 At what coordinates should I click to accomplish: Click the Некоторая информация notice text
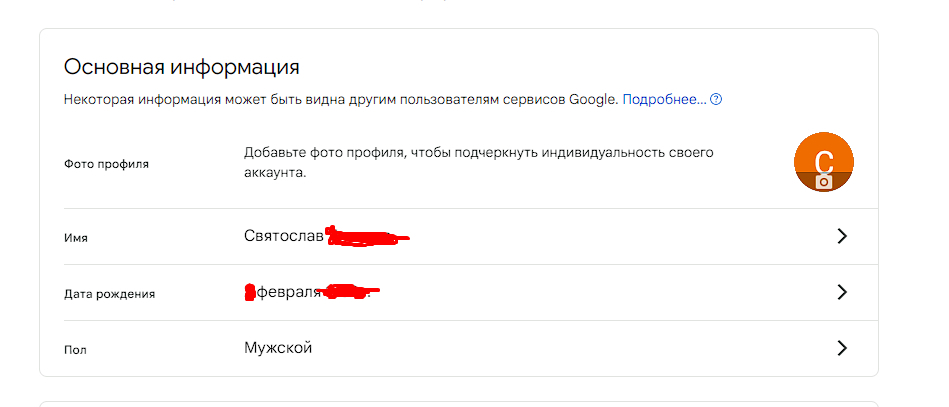341,99
